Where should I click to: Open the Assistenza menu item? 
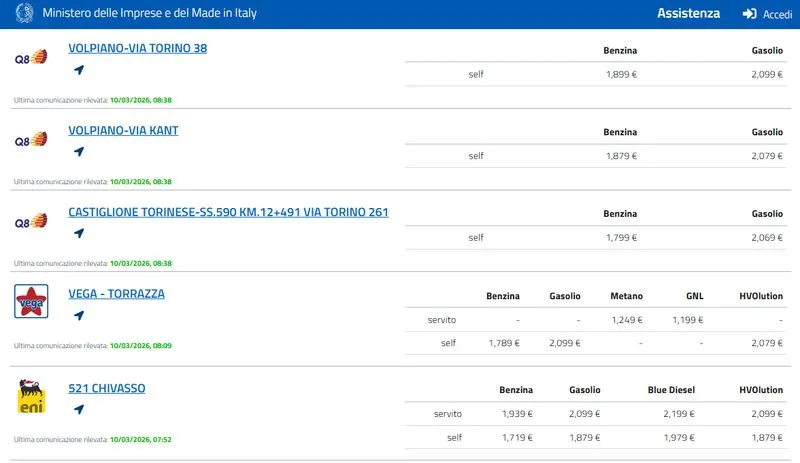click(x=688, y=14)
